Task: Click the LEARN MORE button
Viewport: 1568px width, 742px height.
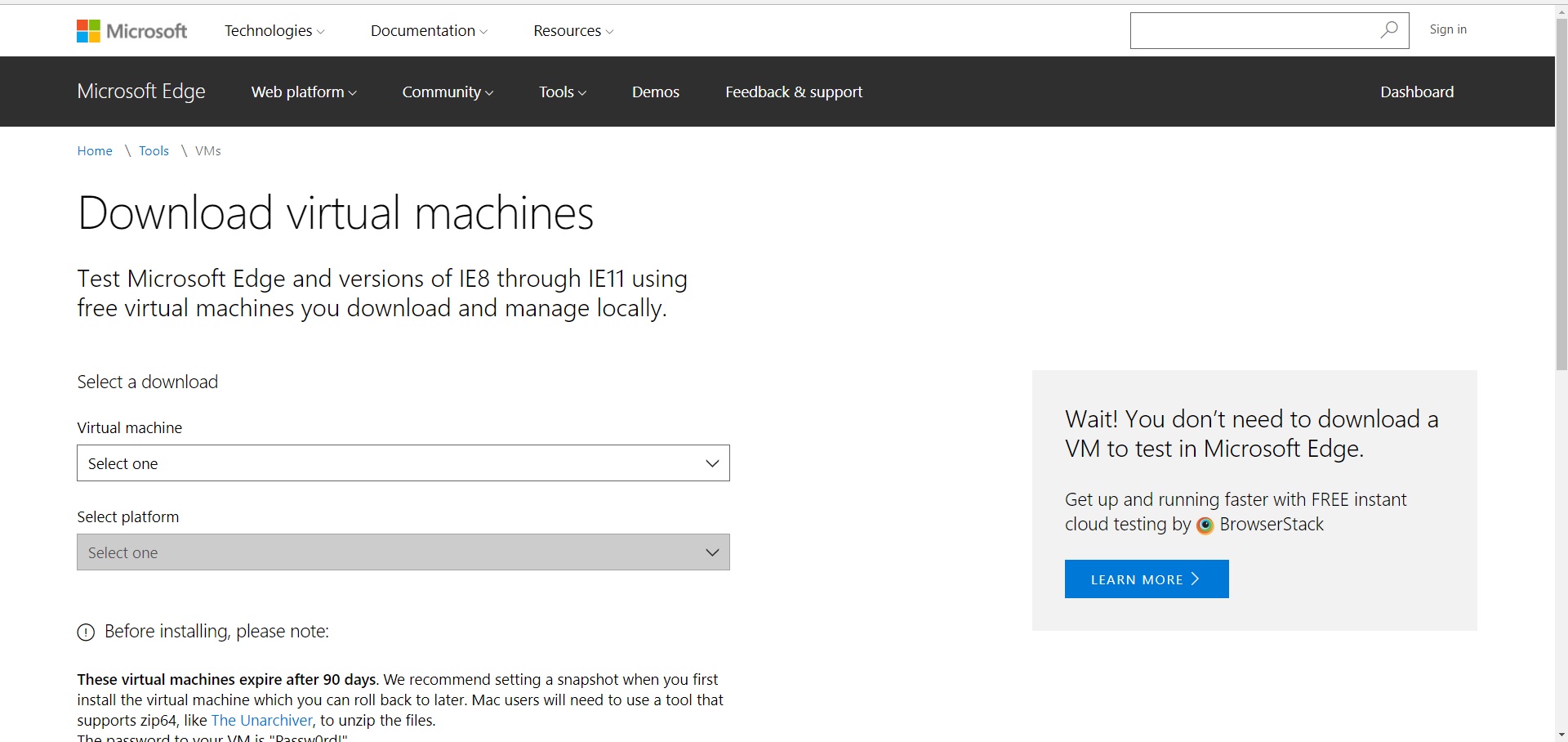Action: (1147, 579)
